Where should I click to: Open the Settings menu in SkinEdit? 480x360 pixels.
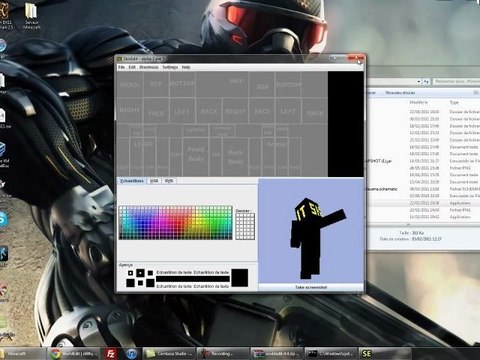tap(170, 67)
